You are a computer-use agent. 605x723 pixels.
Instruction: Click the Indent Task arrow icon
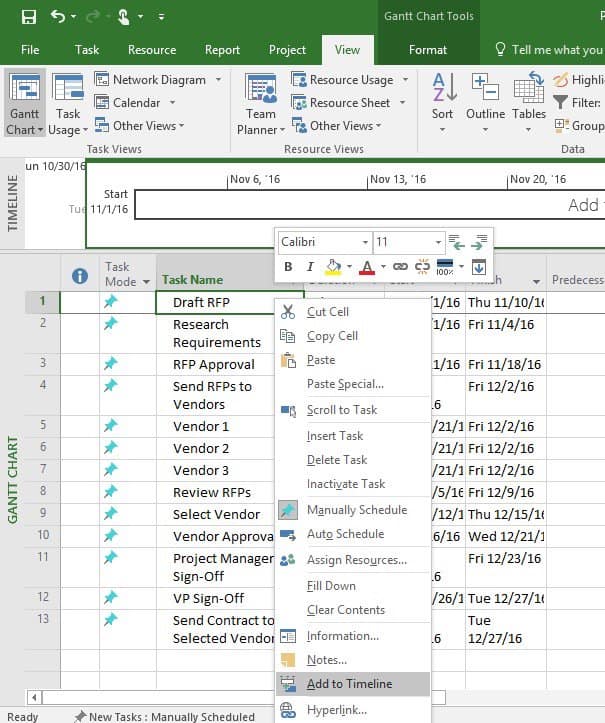pos(481,242)
